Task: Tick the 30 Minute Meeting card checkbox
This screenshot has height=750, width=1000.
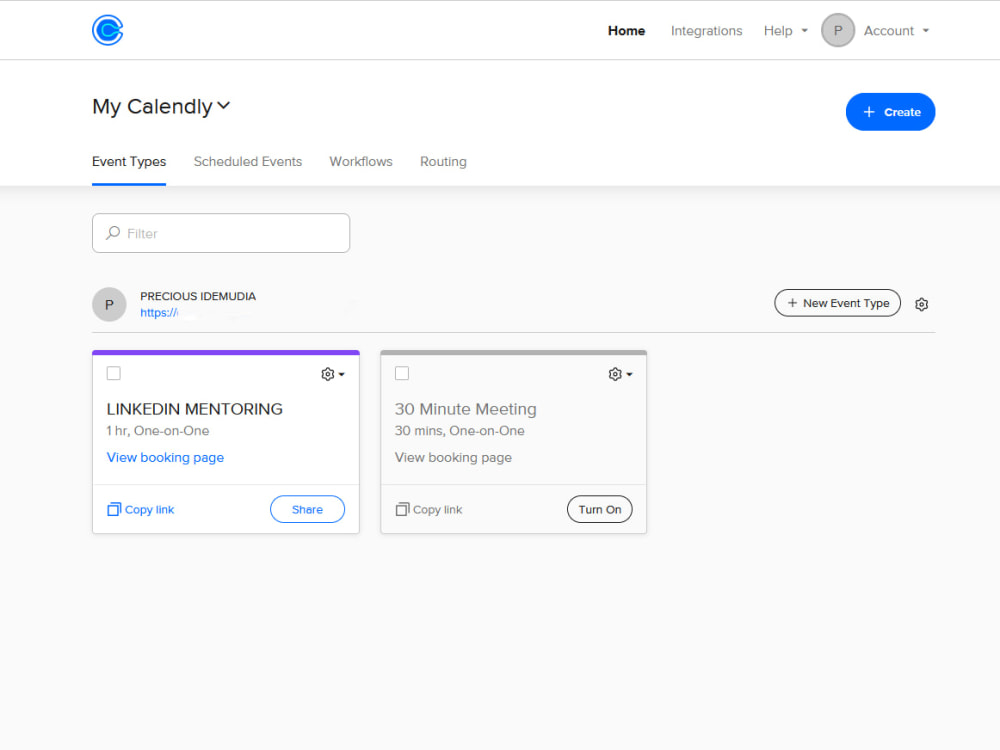Action: [x=402, y=373]
